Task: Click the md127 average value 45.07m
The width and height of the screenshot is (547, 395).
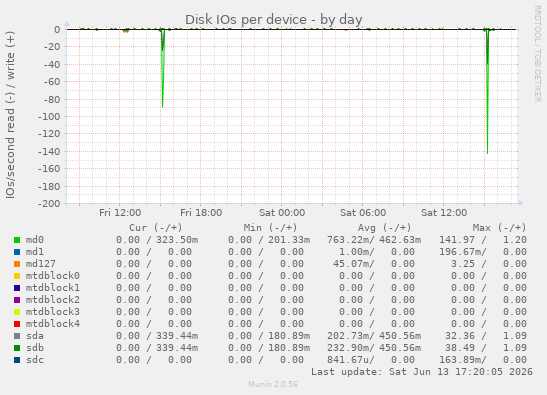Action: 353,264
